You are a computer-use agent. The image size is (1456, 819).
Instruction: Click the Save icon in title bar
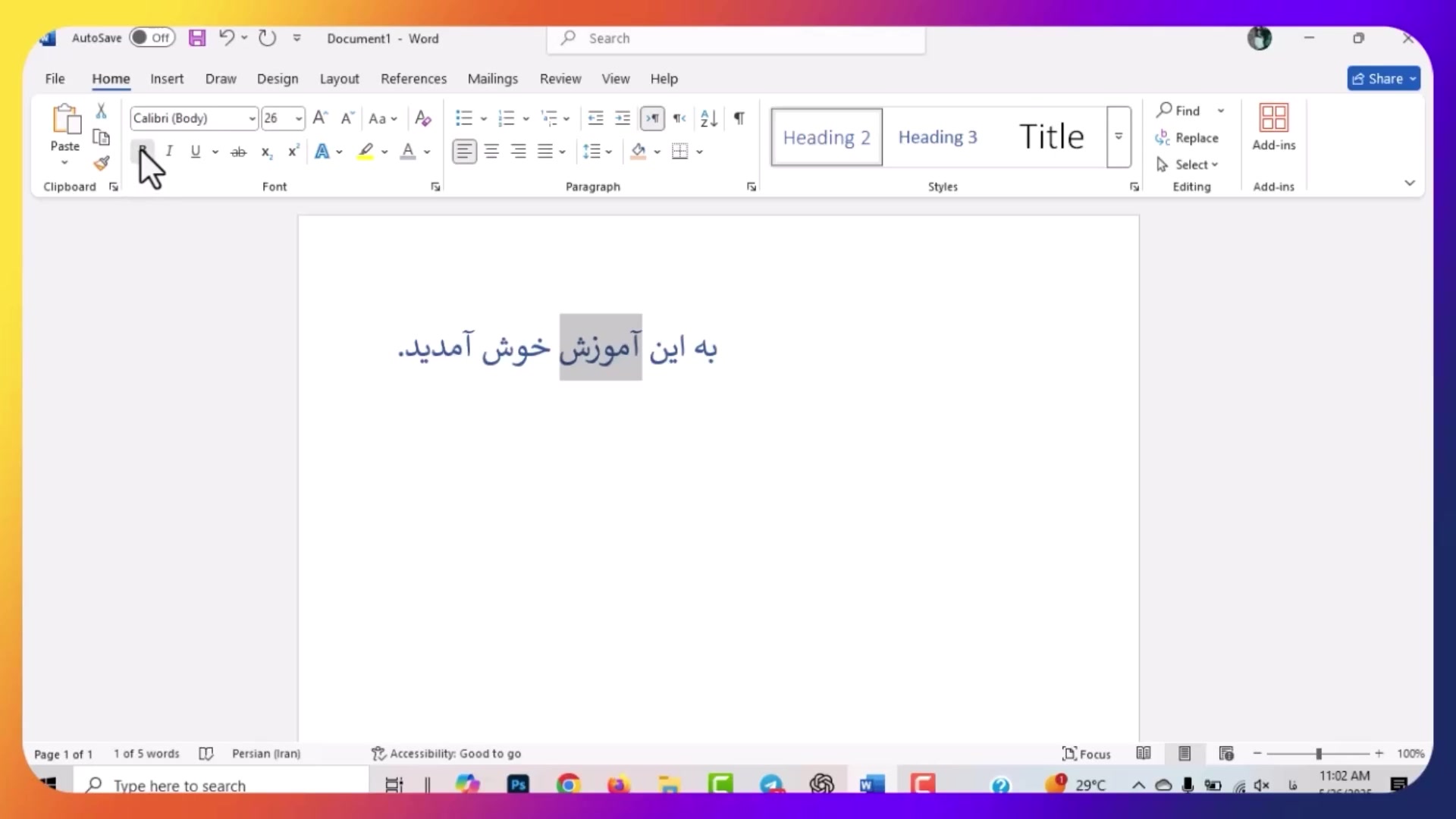pos(197,38)
